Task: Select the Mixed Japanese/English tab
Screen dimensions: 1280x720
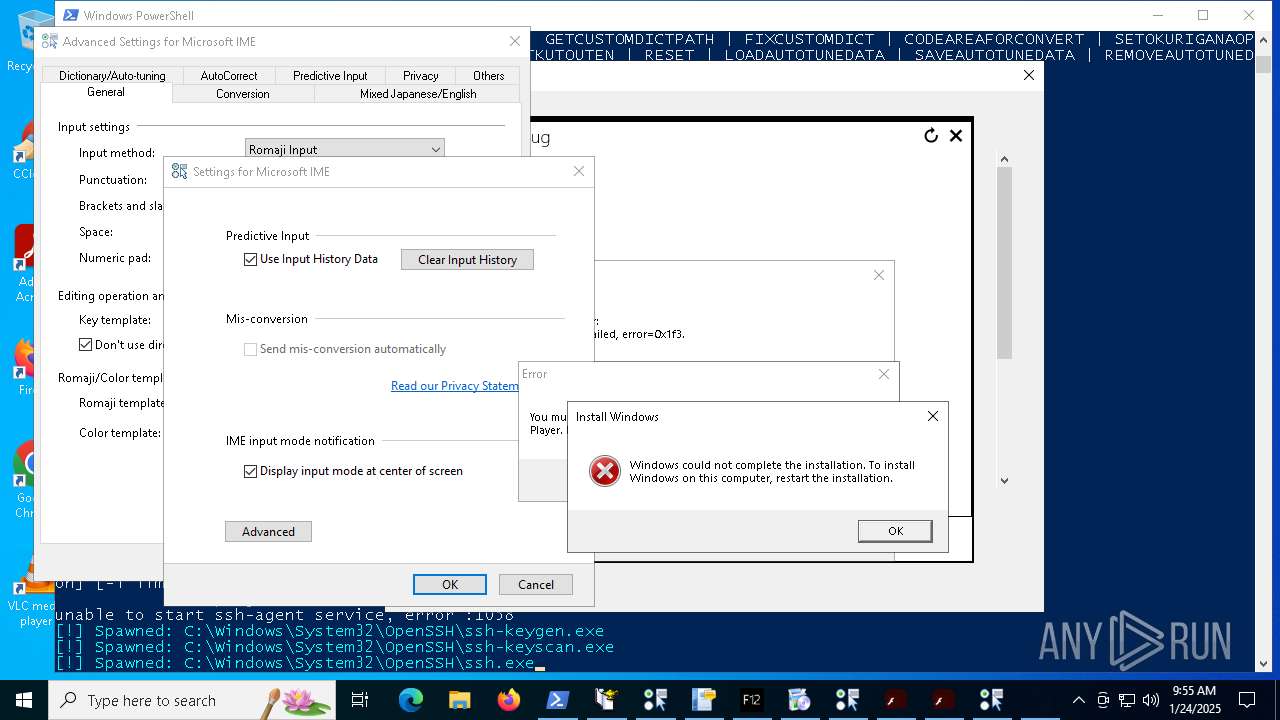Action: click(418, 93)
